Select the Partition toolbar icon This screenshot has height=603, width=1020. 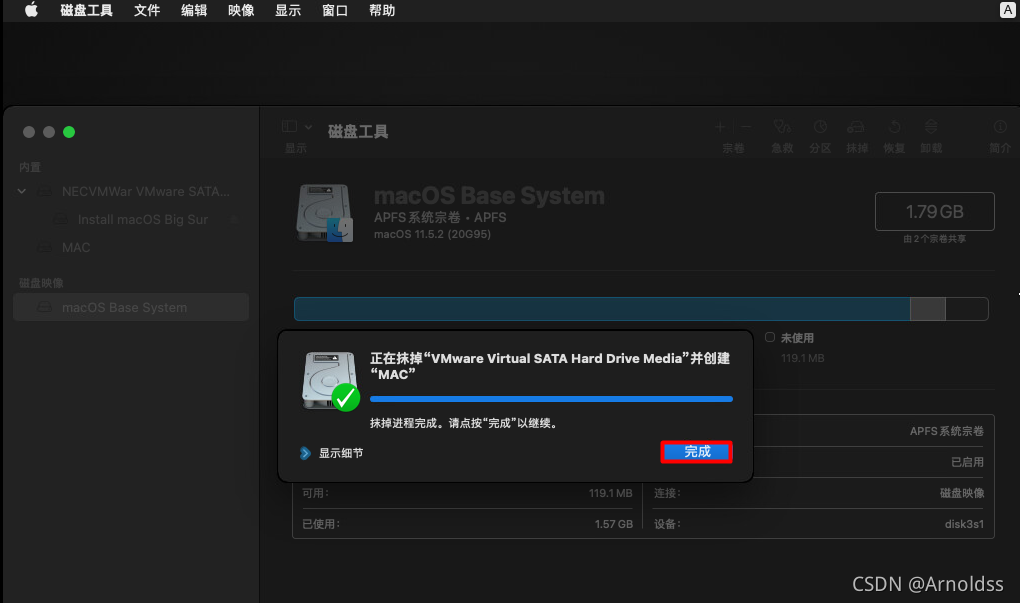click(x=820, y=127)
